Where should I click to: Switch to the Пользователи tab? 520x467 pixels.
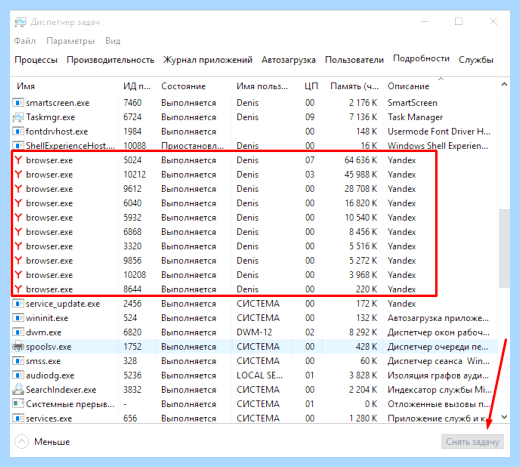(354, 60)
